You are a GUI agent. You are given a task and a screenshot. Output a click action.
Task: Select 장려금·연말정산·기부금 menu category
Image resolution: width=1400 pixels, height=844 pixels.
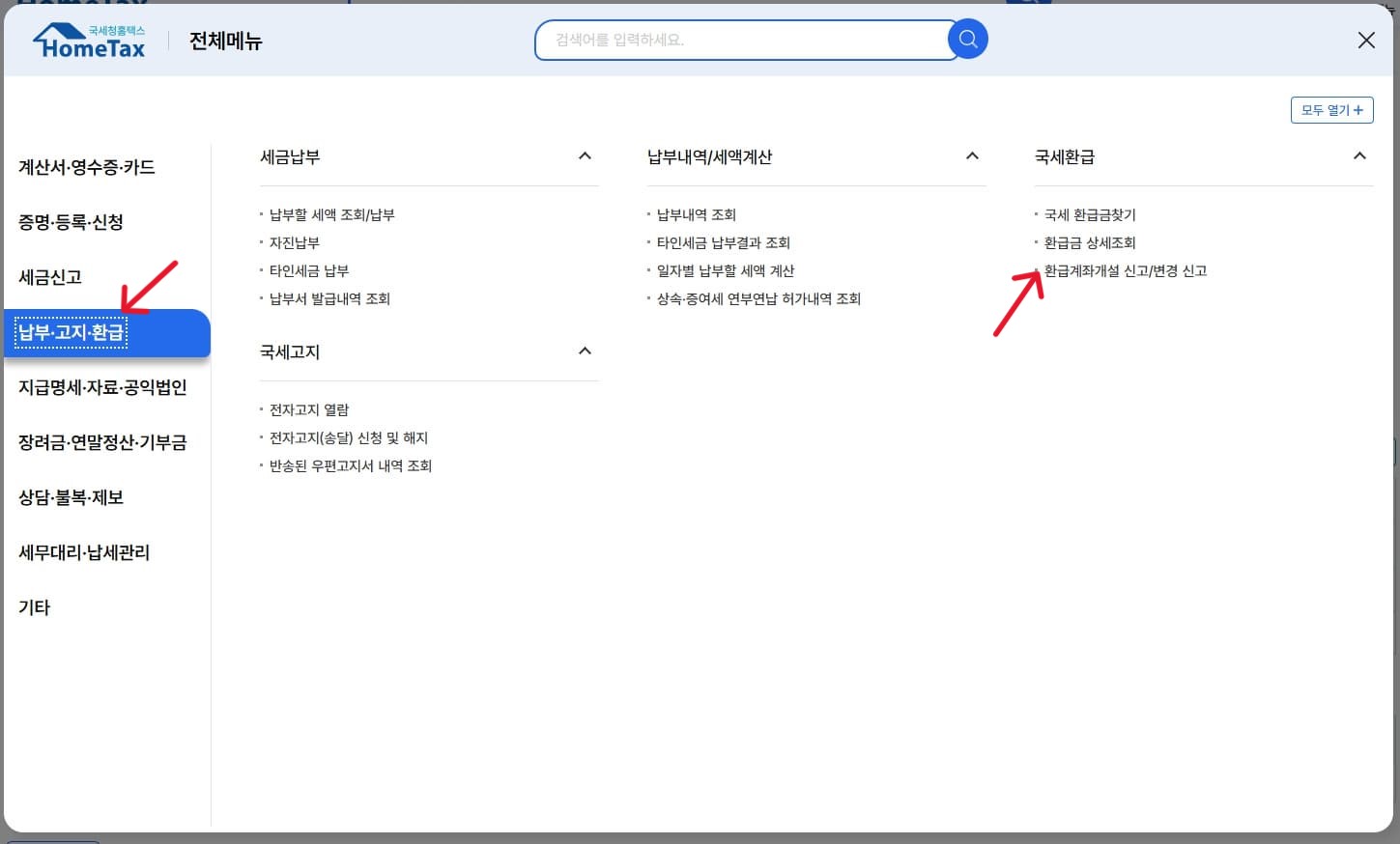(x=102, y=442)
